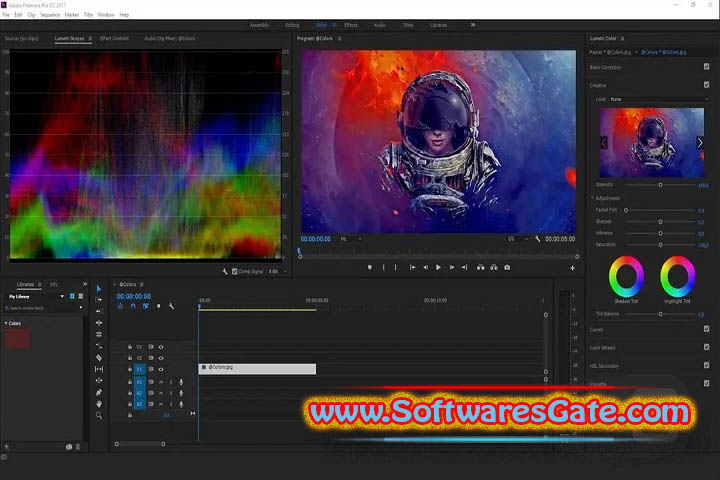The image size is (720, 480).
Task: Open Program Monitor settings wrench
Action: (x=537, y=239)
